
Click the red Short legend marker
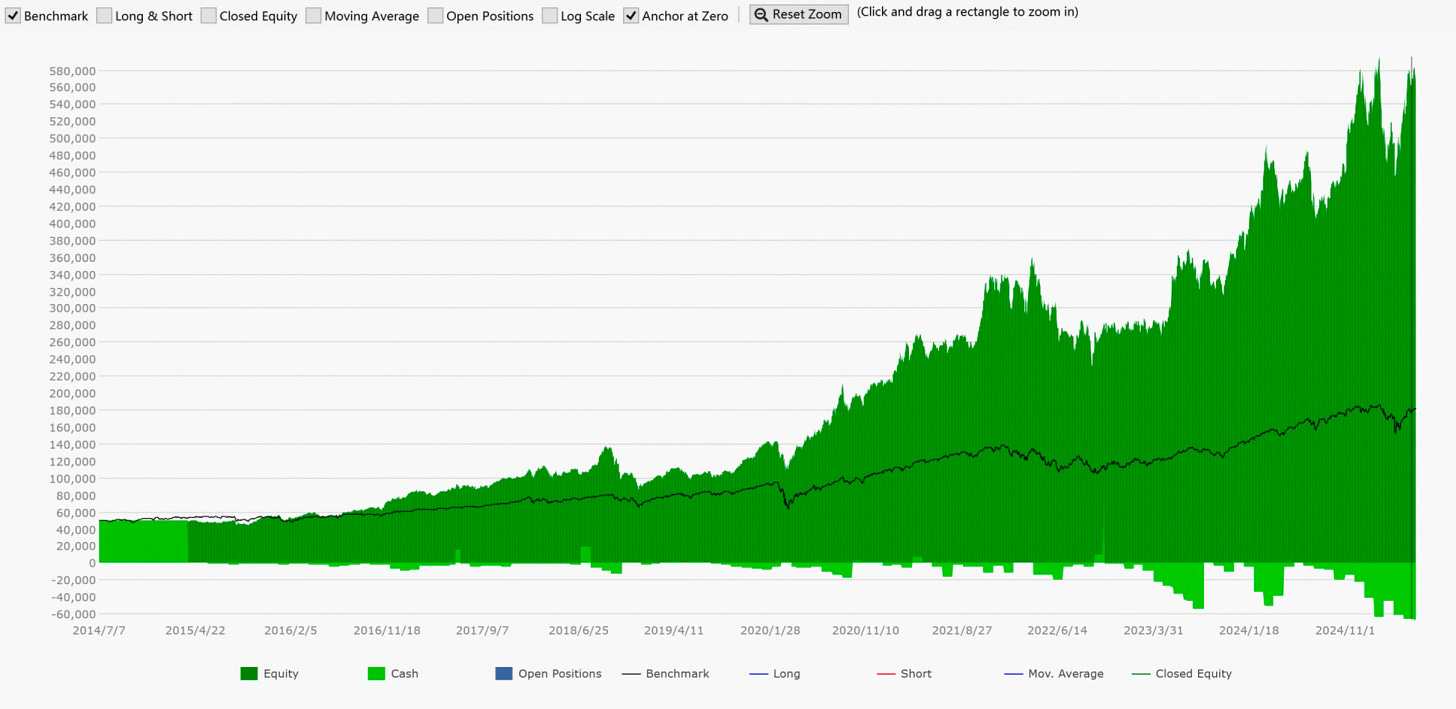point(886,674)
